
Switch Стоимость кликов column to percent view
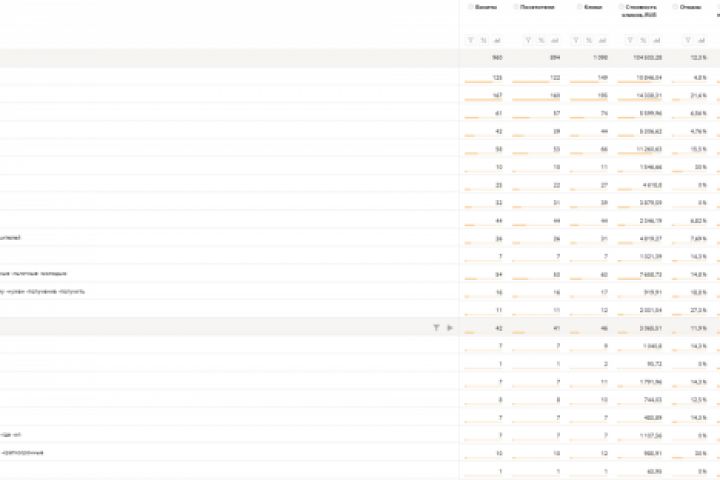click(x=643, y=40)
